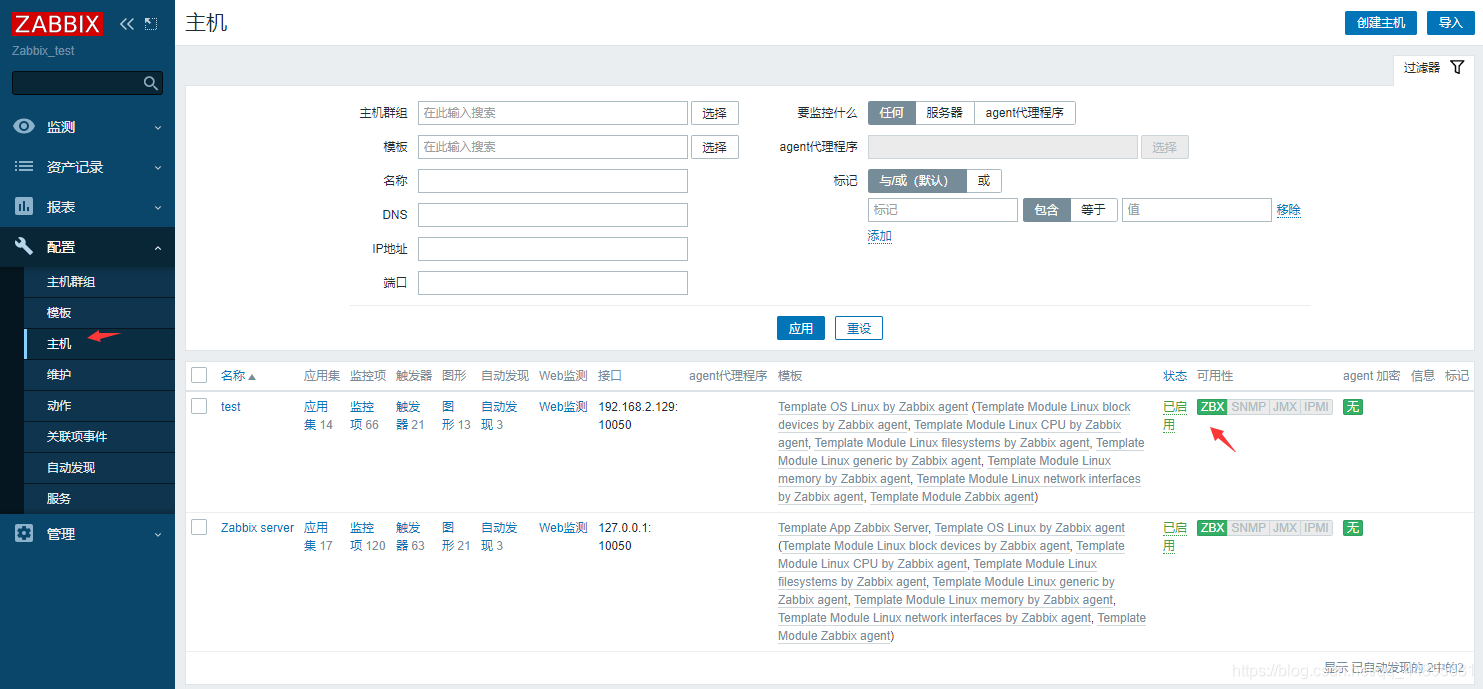Open 主机 submenu item
This screenshot has height=689, width=1483.
coord(99,344)
